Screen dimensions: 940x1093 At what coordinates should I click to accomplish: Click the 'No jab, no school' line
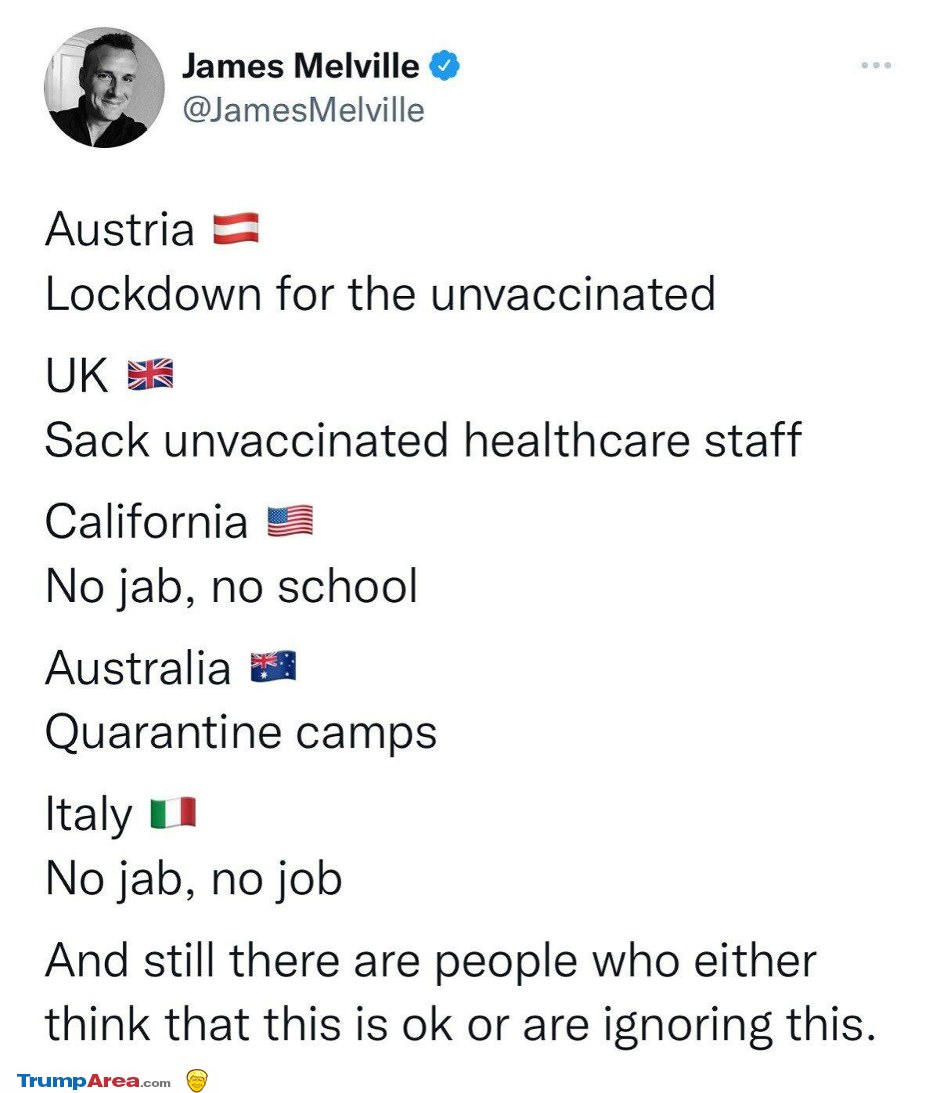[231, 587]
